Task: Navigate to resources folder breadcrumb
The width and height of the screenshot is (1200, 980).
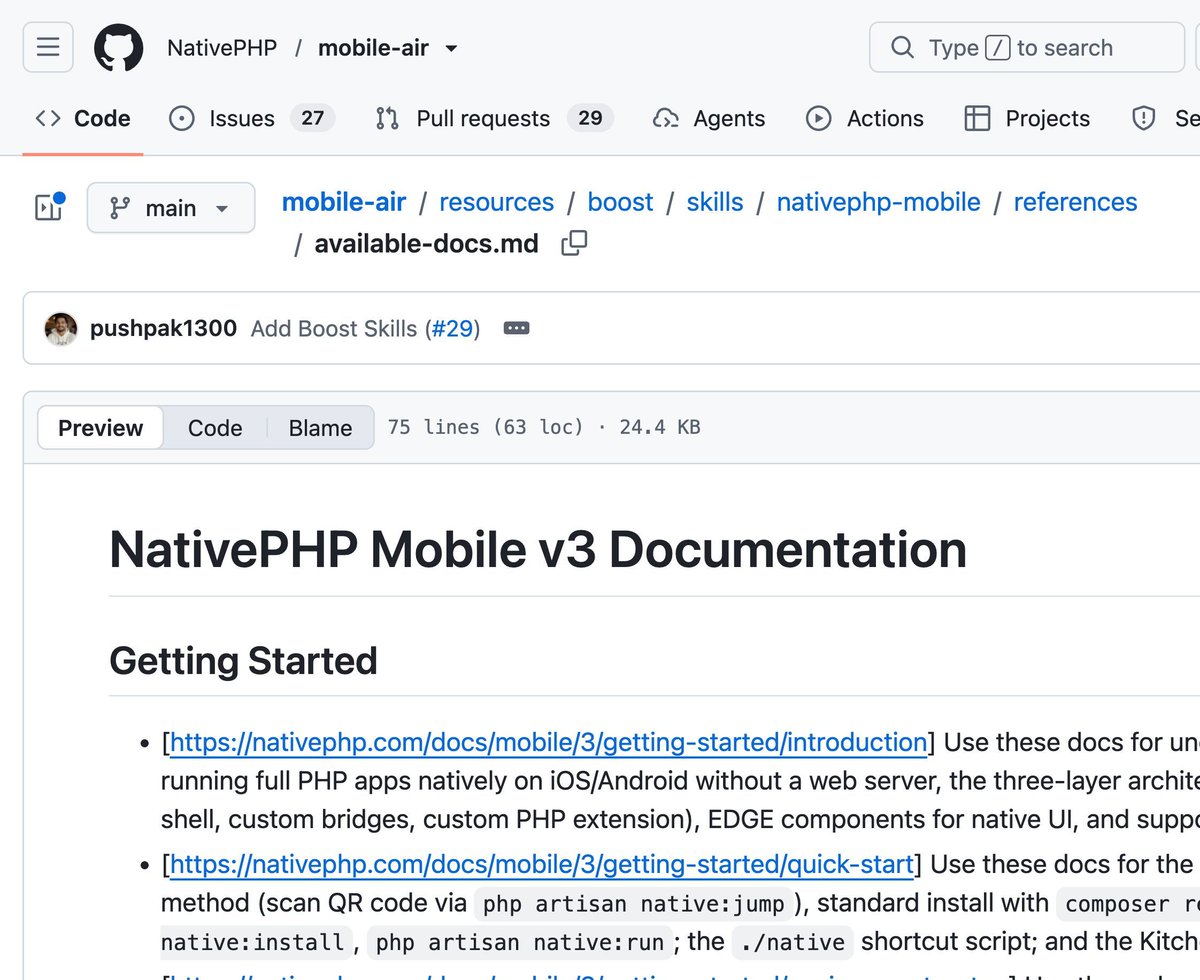Action: (x=496, y=202)
